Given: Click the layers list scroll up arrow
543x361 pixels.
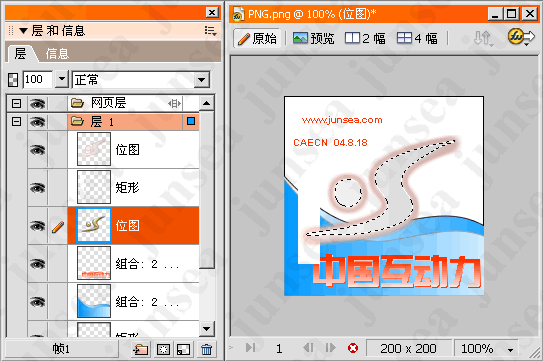Looking at the screenshot, I should click(207, 103).
